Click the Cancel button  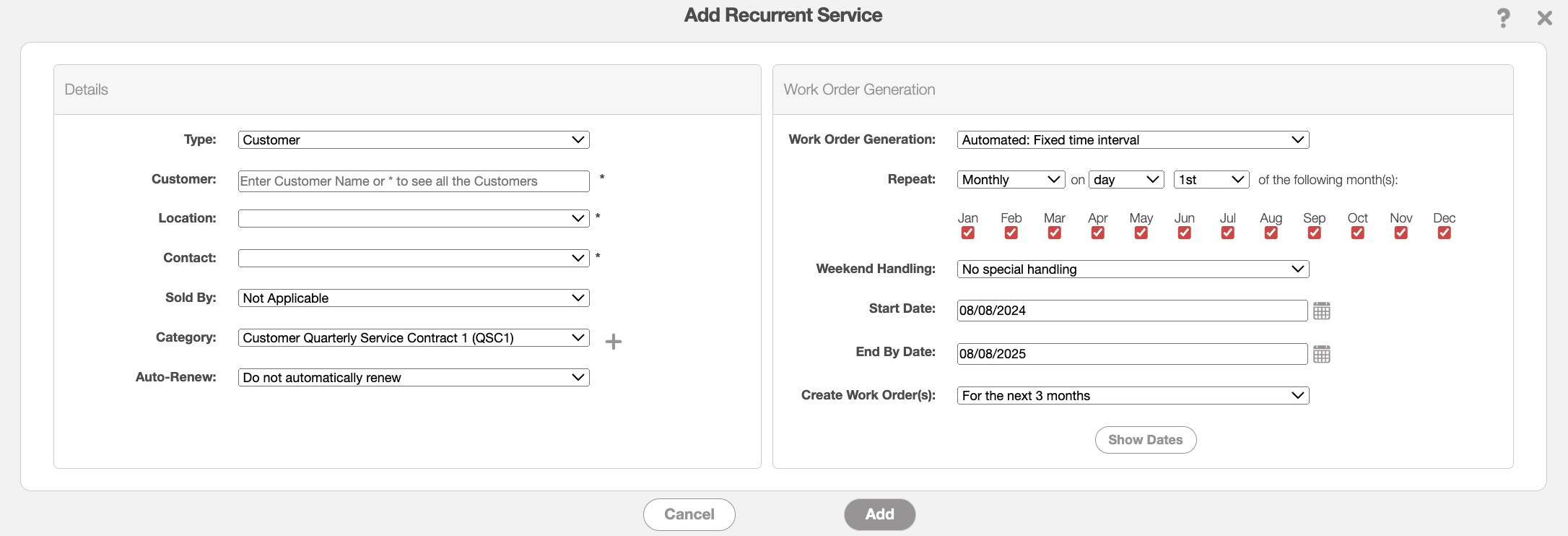pyautogui.click(x=689, y=514)
